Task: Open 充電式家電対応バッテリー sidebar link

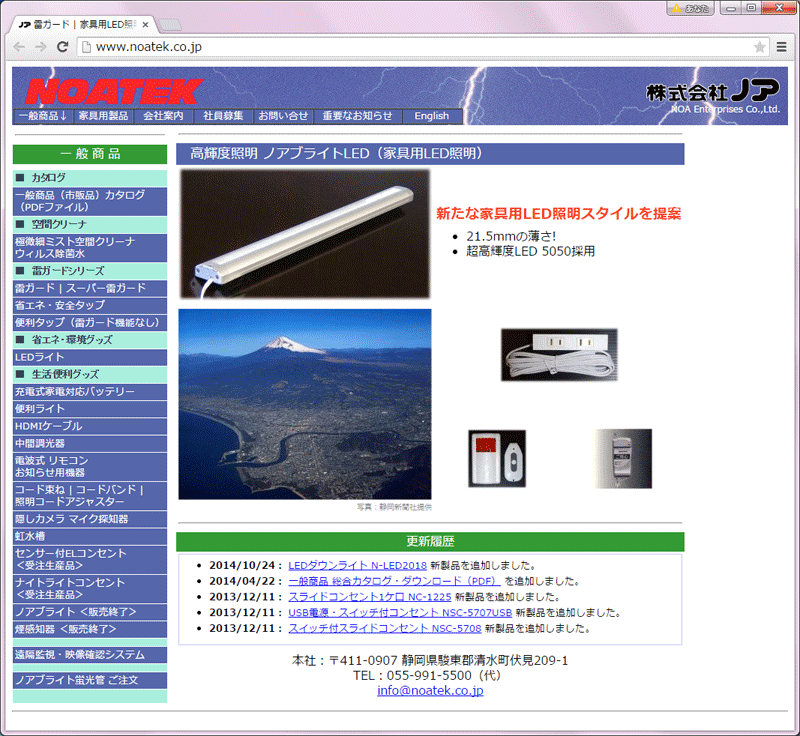Action: [x=90, y=392]
